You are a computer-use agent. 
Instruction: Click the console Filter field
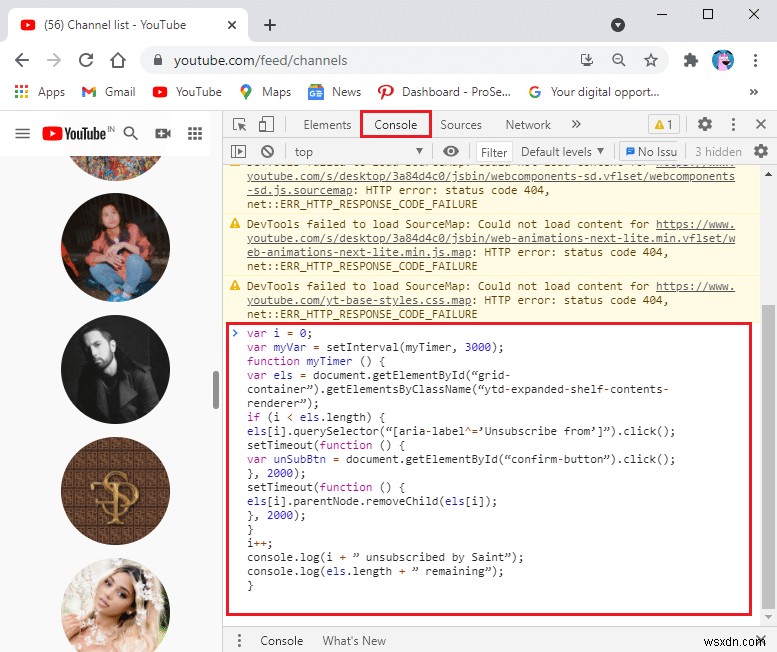pos(494,152)
